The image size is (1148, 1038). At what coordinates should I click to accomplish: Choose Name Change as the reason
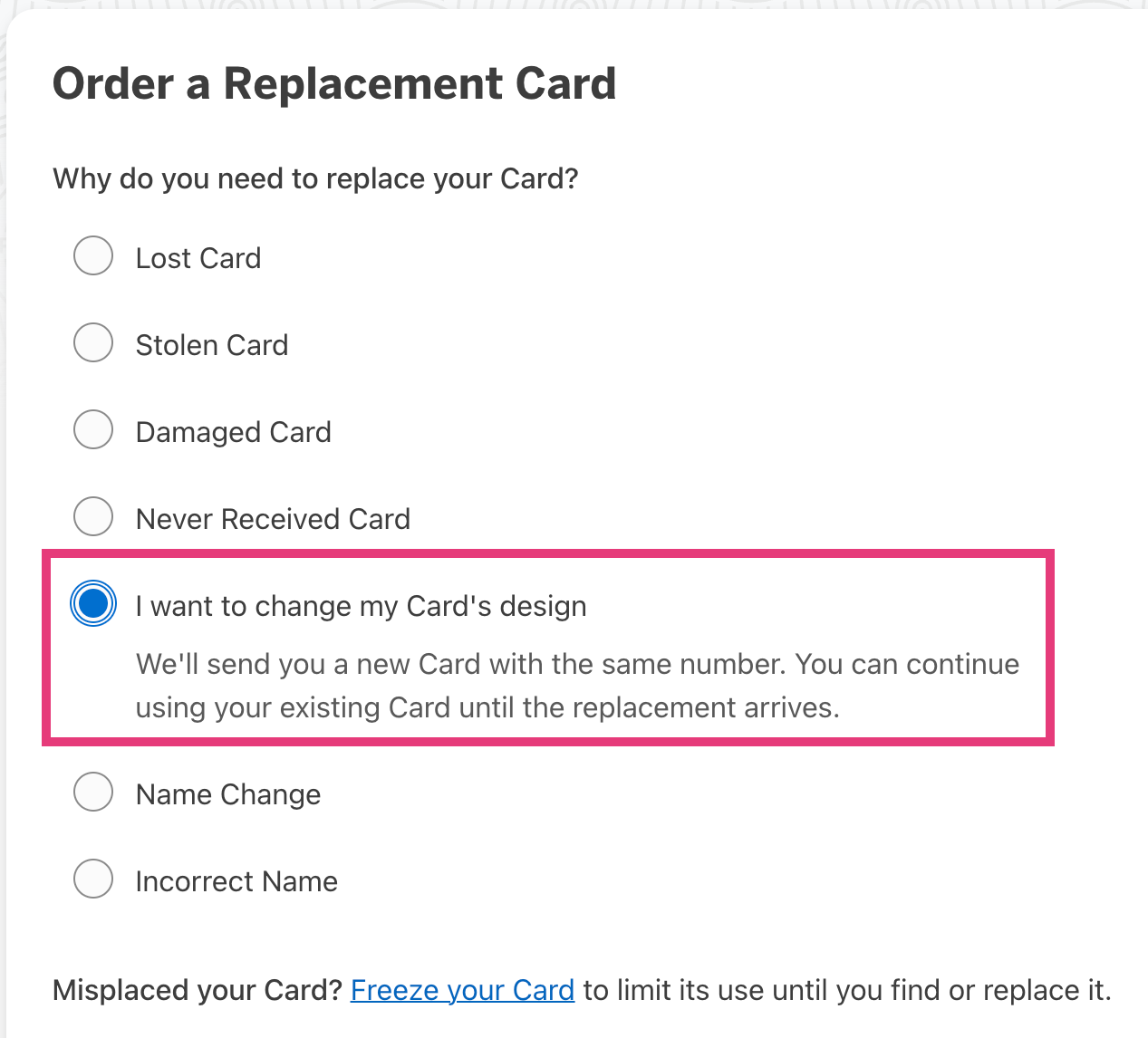92,792
